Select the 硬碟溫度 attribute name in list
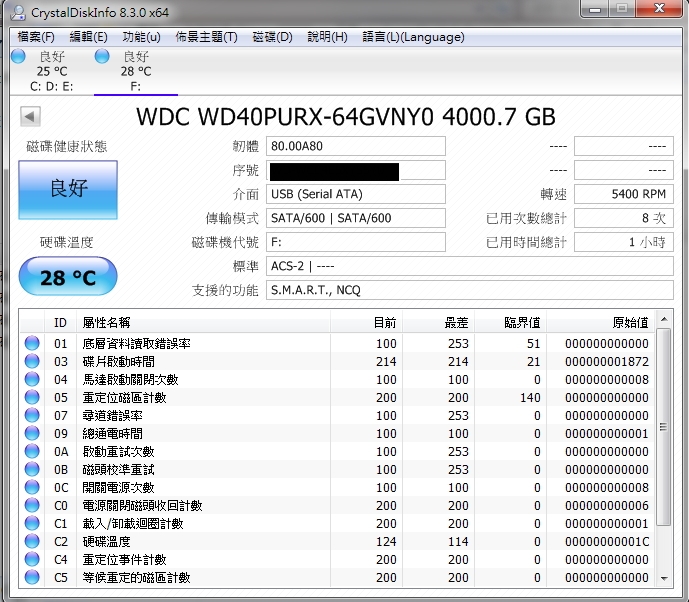 pyautogui.click(x=106, y=541)
